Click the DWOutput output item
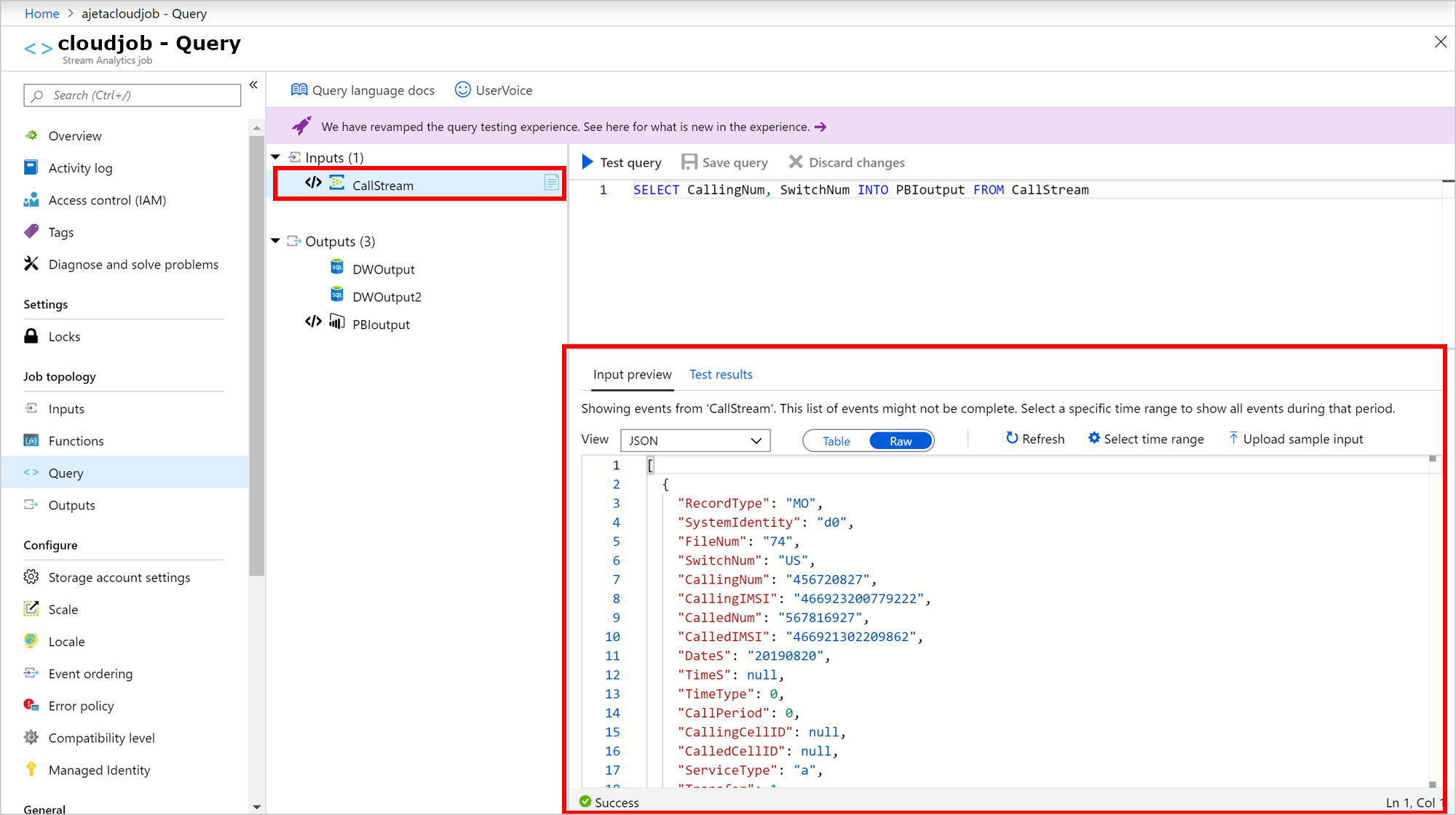This screenshot has width=1456, height=815. click(x=382, y=268)
